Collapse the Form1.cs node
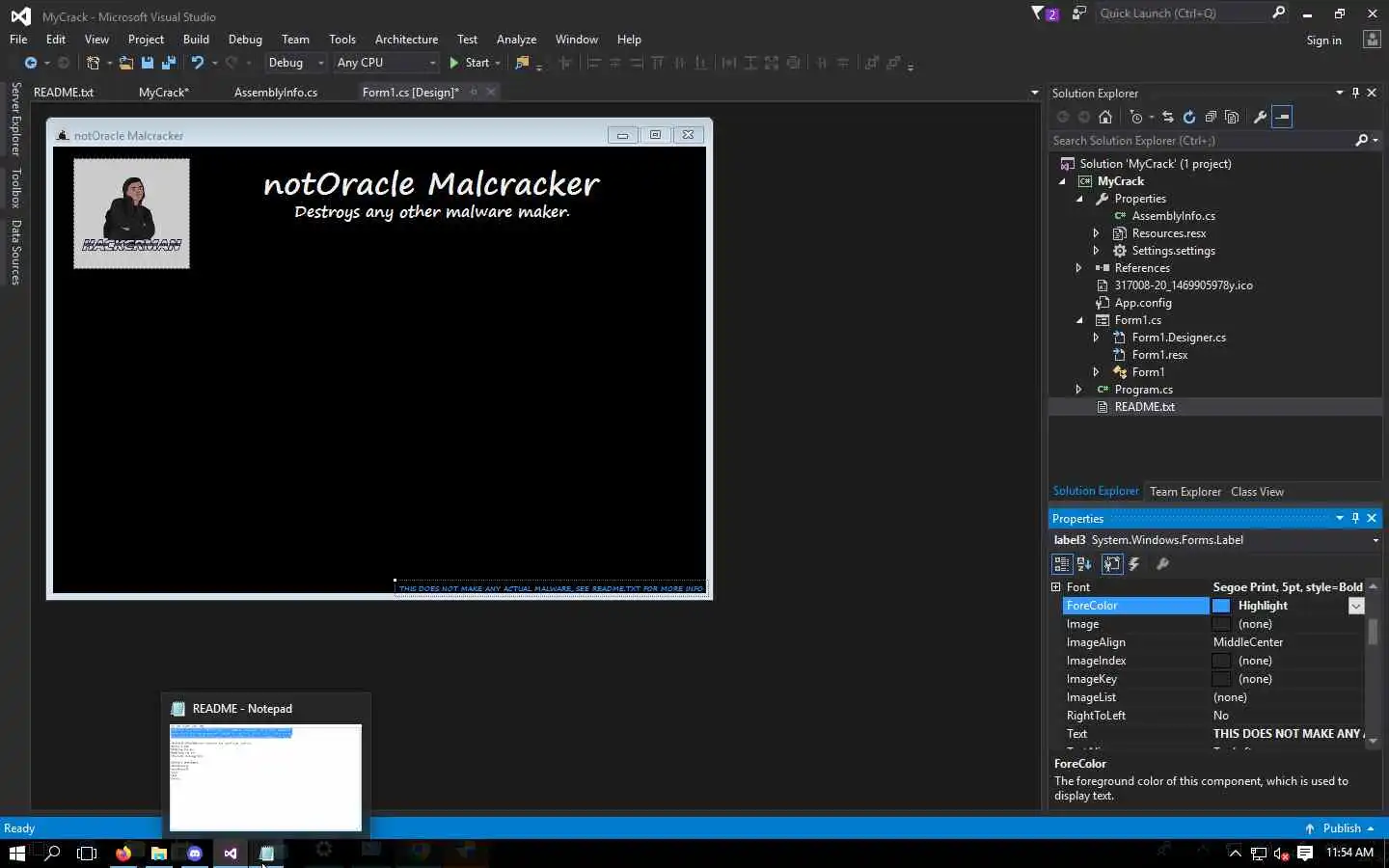 click(x=1079, y=320)
